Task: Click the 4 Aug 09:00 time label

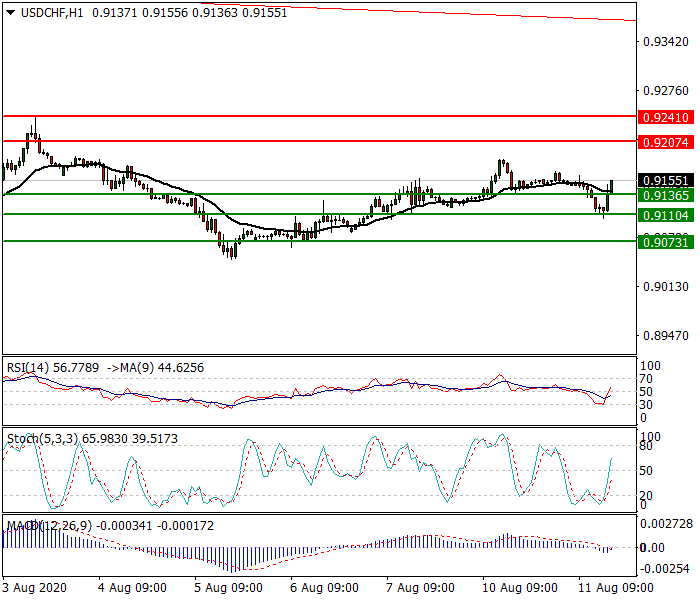Action: [x=132, y=588]
